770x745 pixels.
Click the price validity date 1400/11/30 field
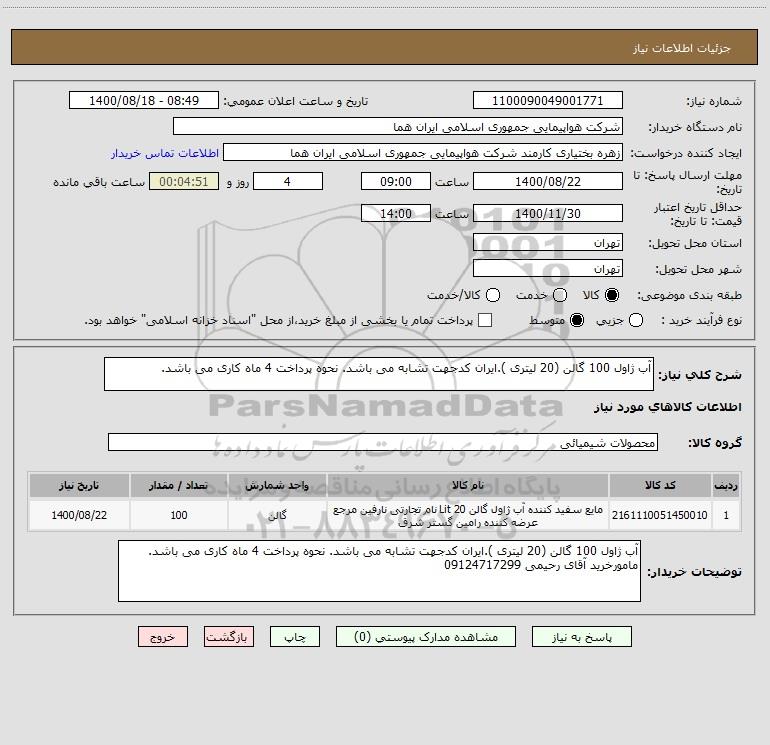(x=548, y=213)
